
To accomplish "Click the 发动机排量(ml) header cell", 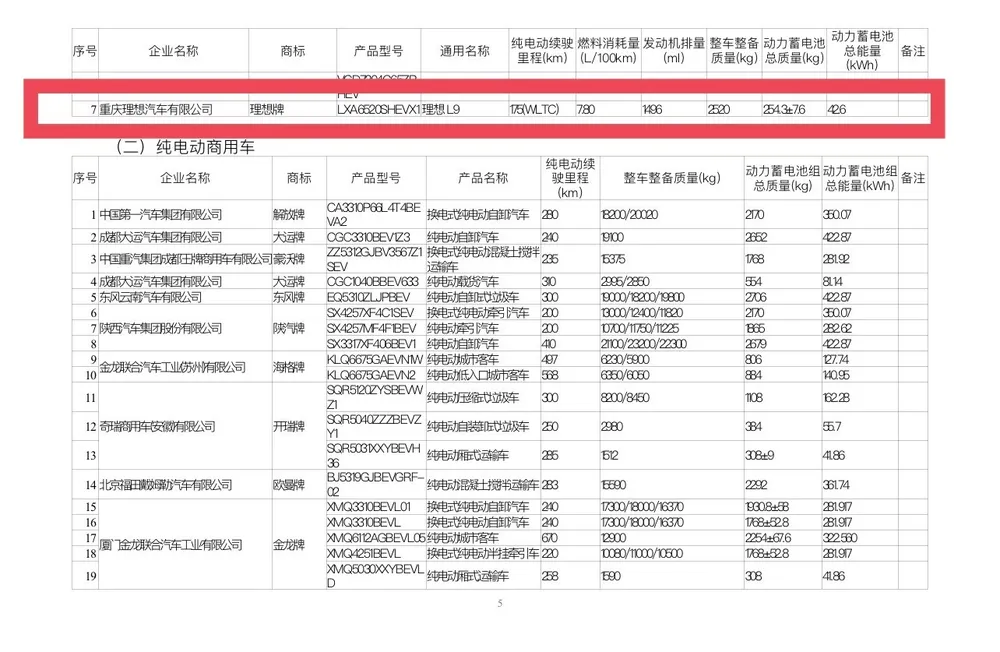I will [673, 51].
